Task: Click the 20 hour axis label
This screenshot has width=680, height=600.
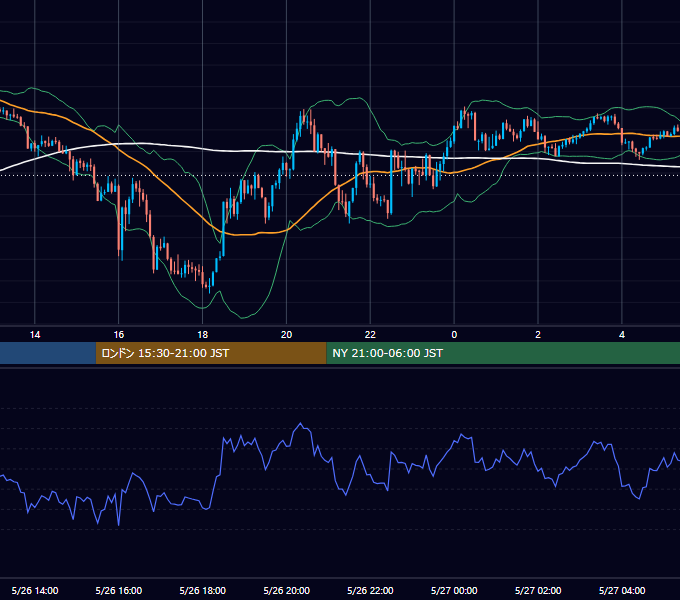Action: pos(286,335)
